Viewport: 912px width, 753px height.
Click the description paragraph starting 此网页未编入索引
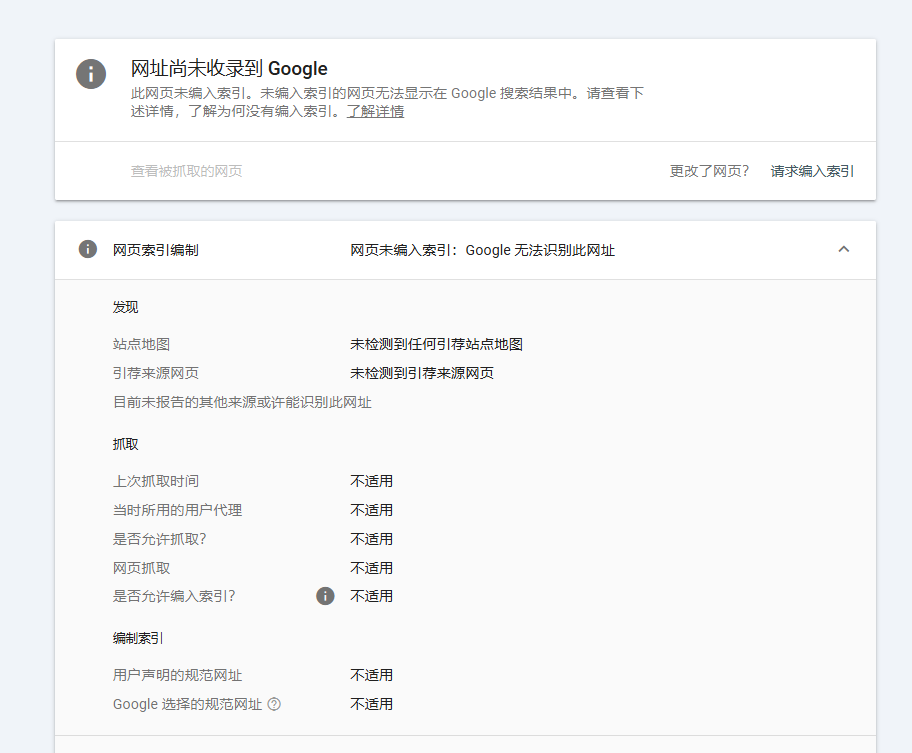pos(387,102)
